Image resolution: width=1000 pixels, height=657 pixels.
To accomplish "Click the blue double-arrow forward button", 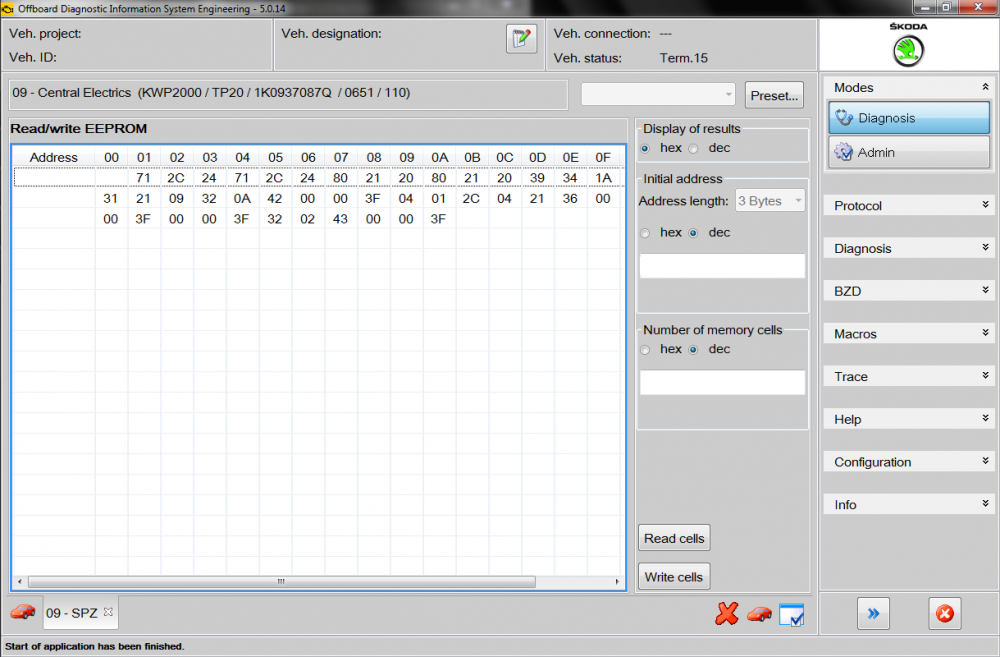I will pyautogui.click(x=873, y=614).
